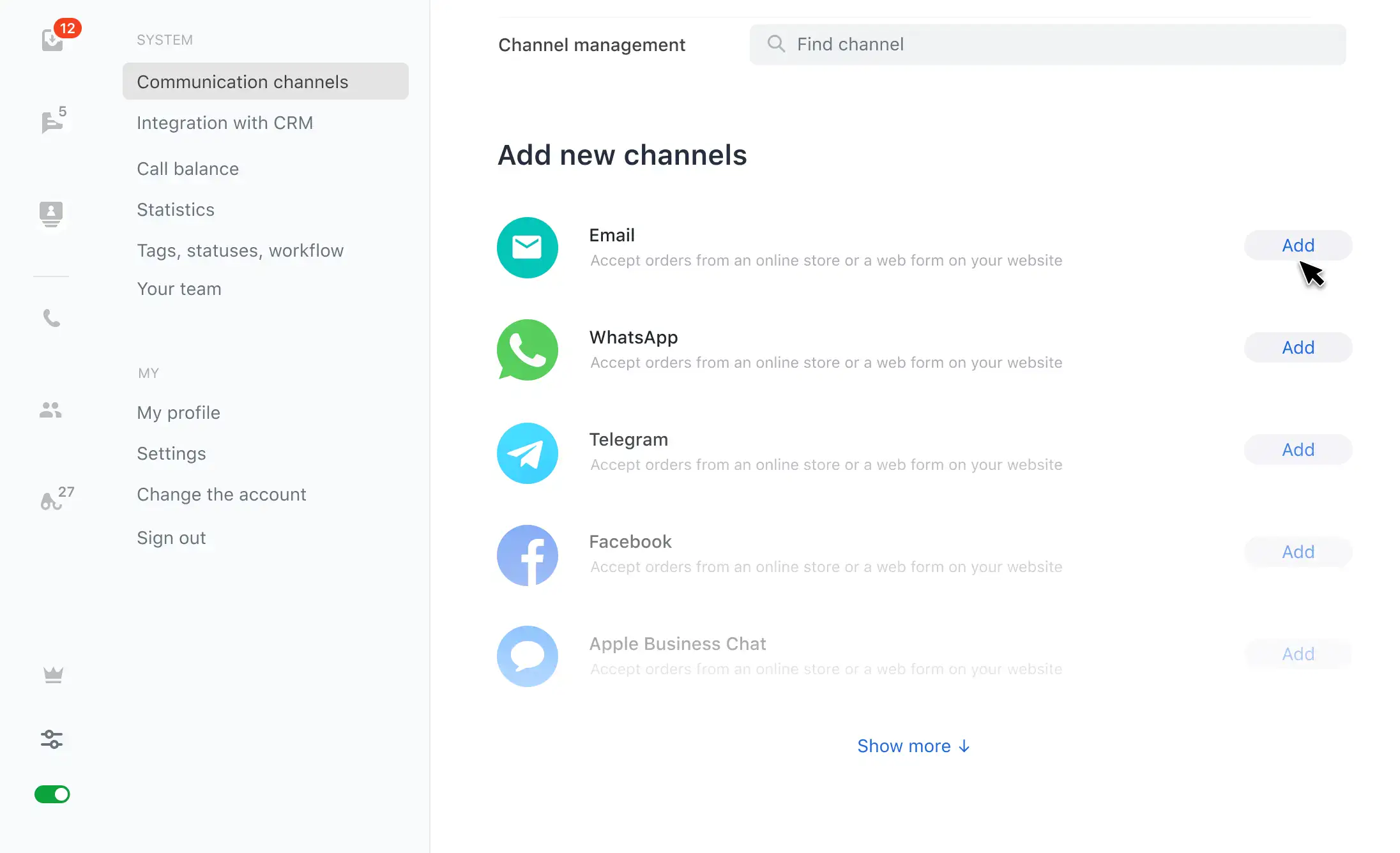The width and height of the screenshot is (1400, 853).
Task: Open the contact card sidebar icon
Action: (51, 213)
